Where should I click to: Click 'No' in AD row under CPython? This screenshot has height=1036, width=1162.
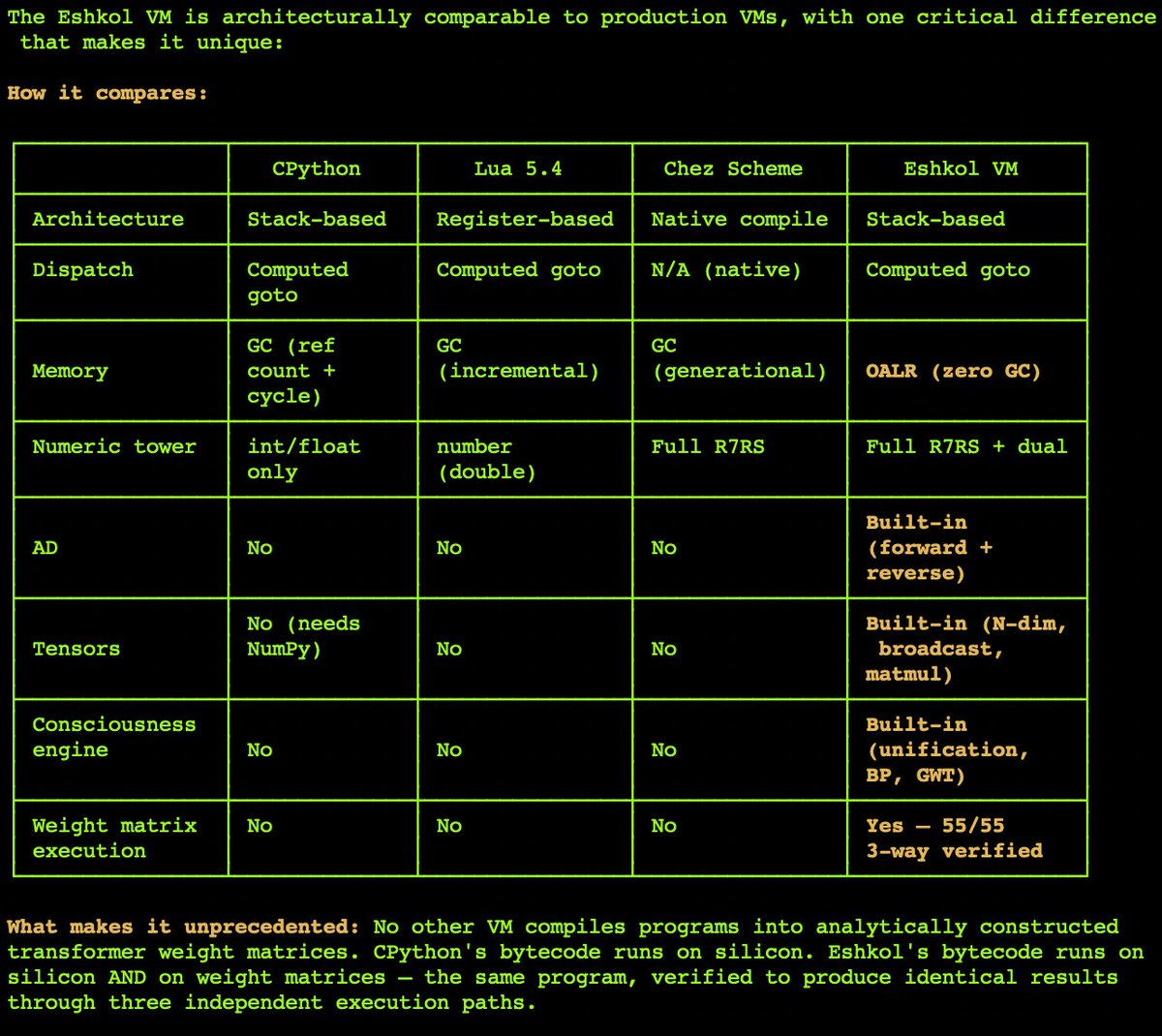[260, 548]
